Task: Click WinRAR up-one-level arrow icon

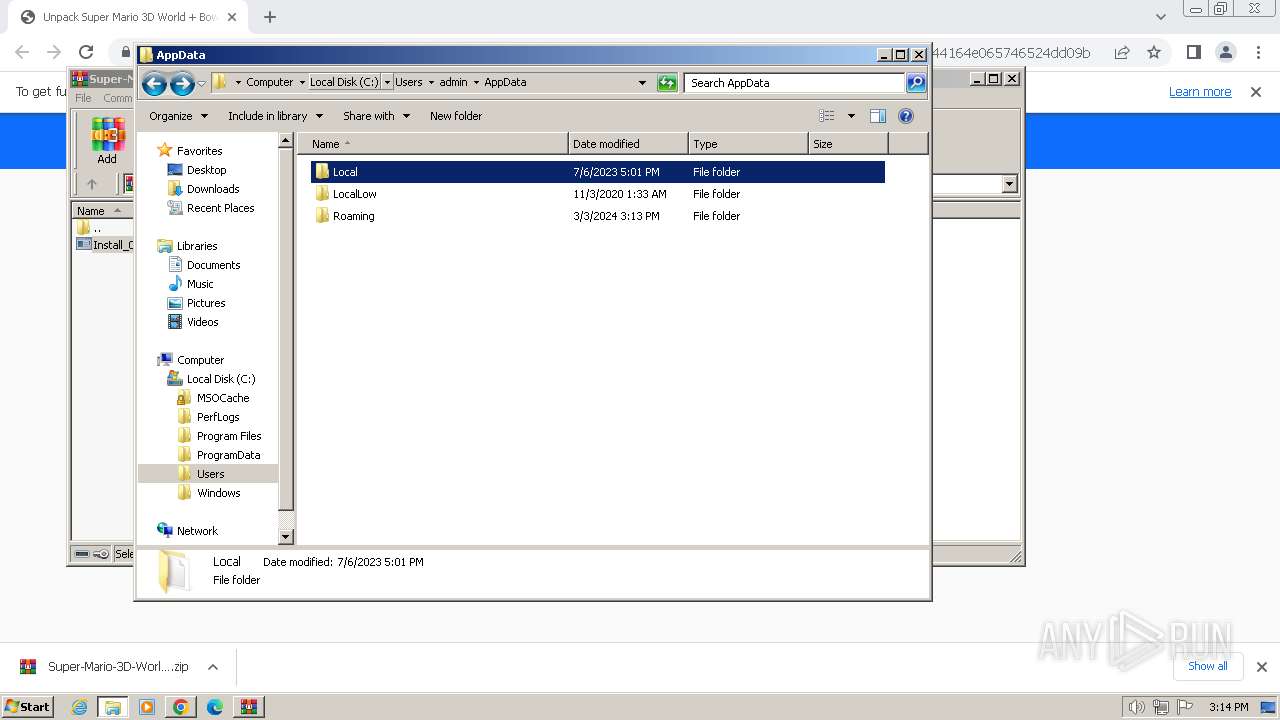Action: [92, 184]
